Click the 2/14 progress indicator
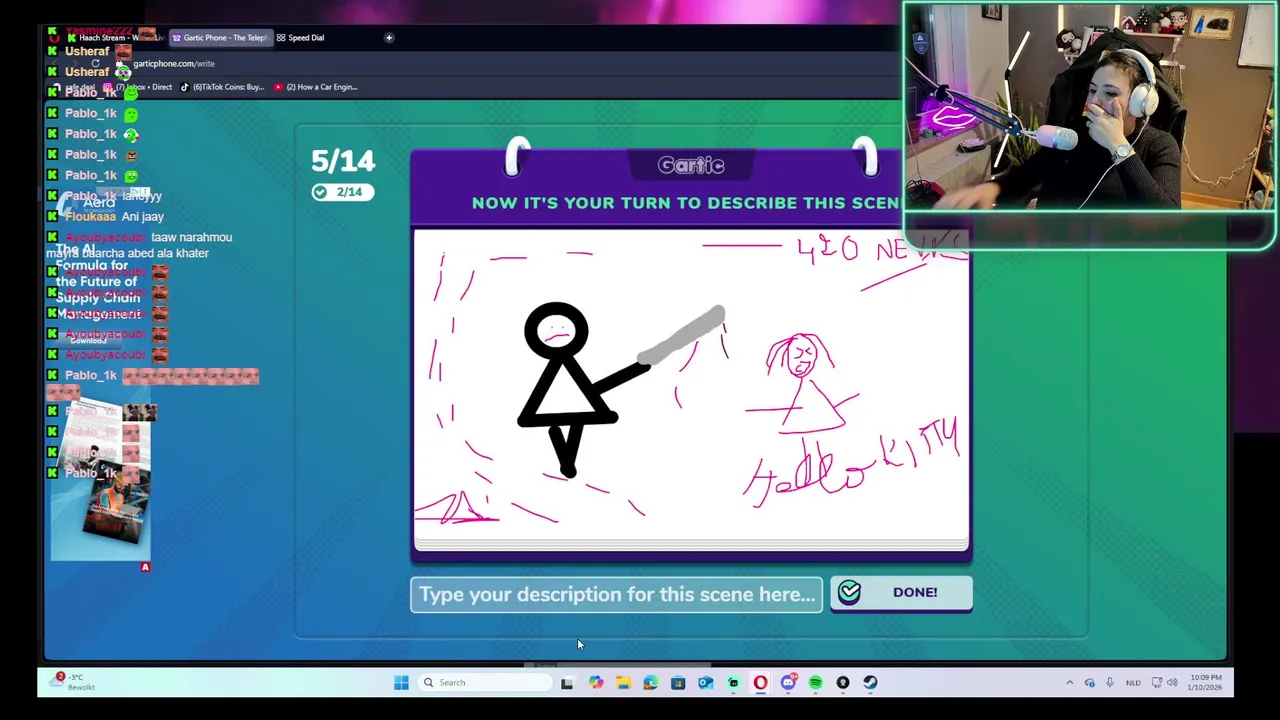 [x=342, y=192]
